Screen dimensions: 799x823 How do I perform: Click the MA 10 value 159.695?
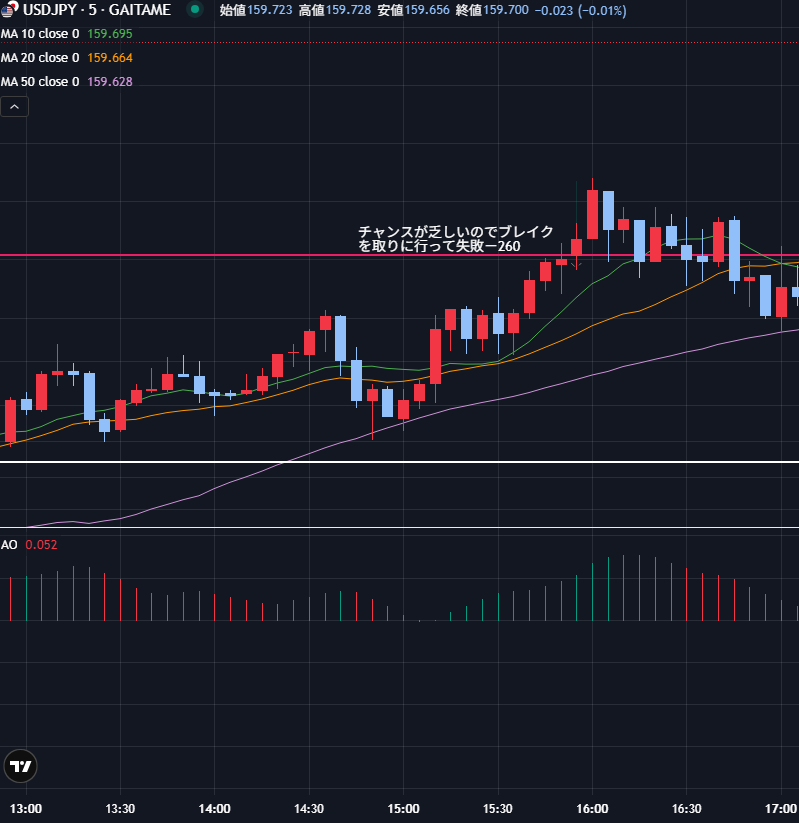coord(110,33)
